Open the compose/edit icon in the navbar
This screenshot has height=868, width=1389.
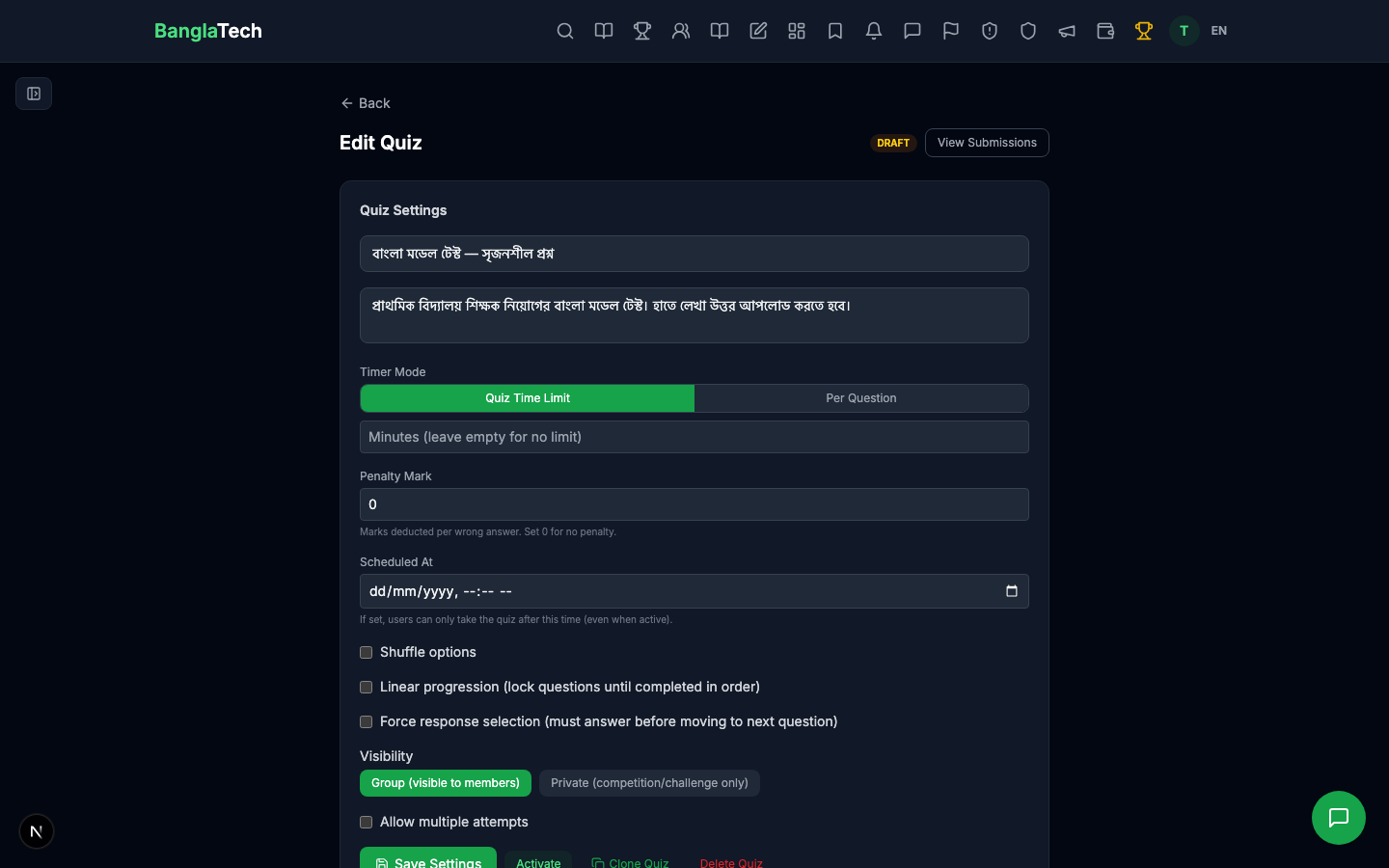point(758,31)
